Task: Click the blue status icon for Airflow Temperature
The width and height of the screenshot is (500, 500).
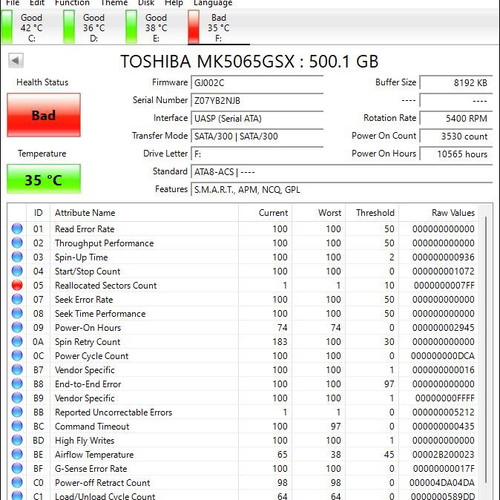Action: point(17,454)
